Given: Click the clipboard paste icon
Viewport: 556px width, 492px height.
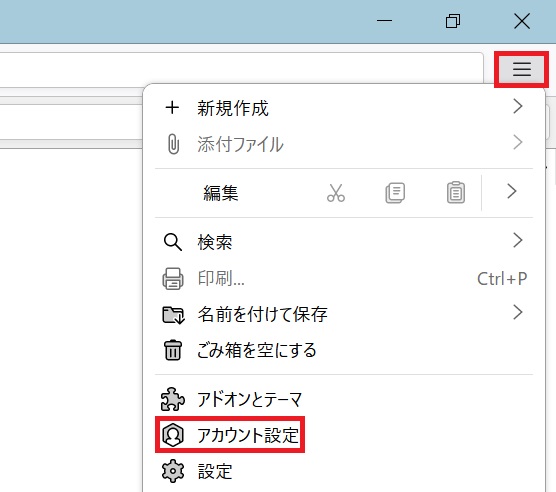Looking at the screenshot, I should [456, 192].
